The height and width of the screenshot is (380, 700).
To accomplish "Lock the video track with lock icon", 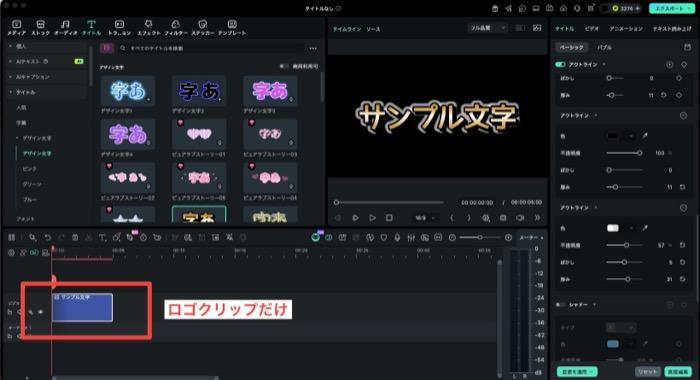I will pyautogui.click(x=10, y=312).
